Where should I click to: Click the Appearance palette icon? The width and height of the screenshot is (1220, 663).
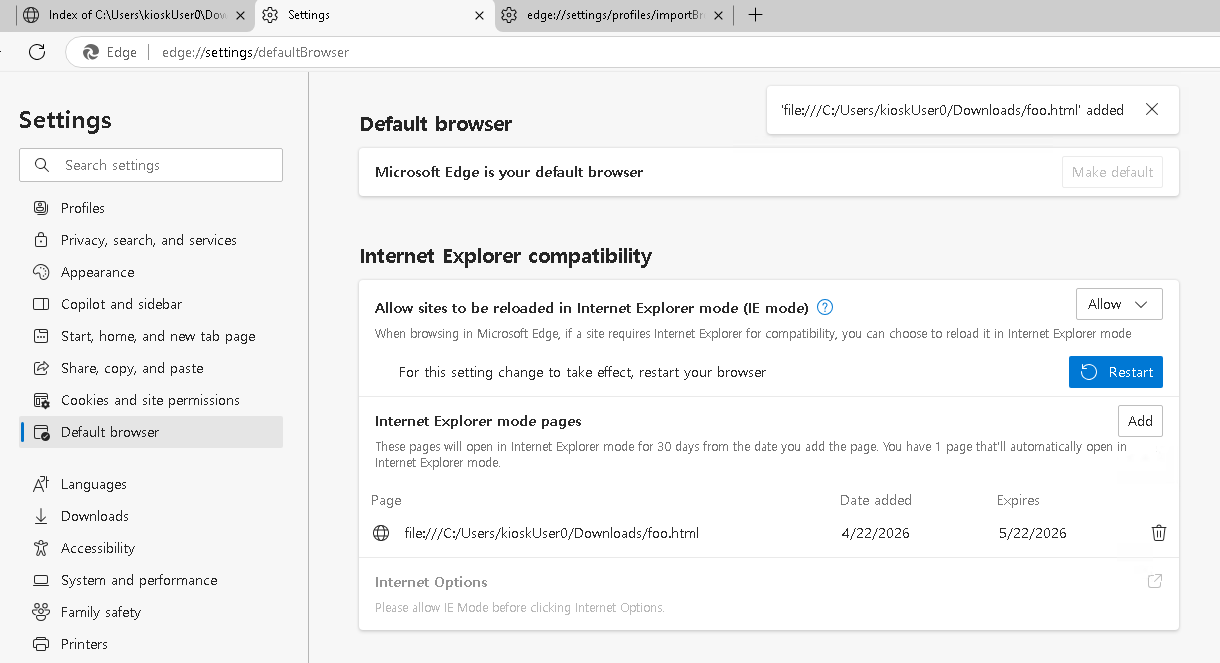pyautogui.click(x=41, y=272)
